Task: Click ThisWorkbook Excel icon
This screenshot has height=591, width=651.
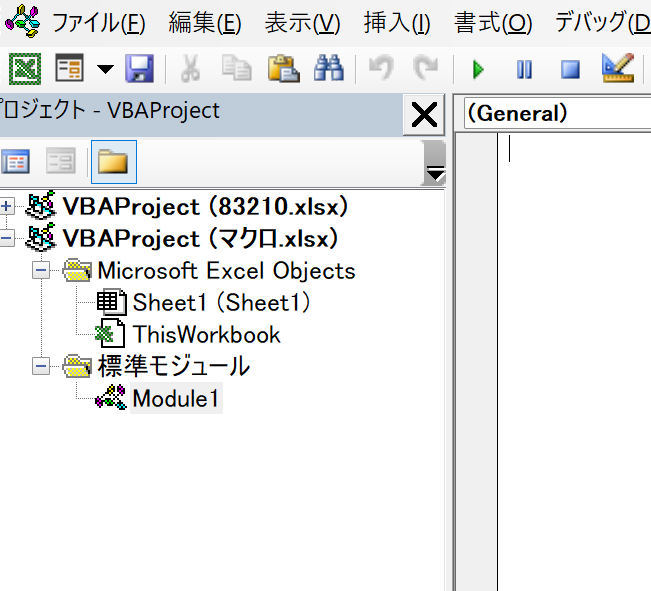Action: (x=110, y=333)
